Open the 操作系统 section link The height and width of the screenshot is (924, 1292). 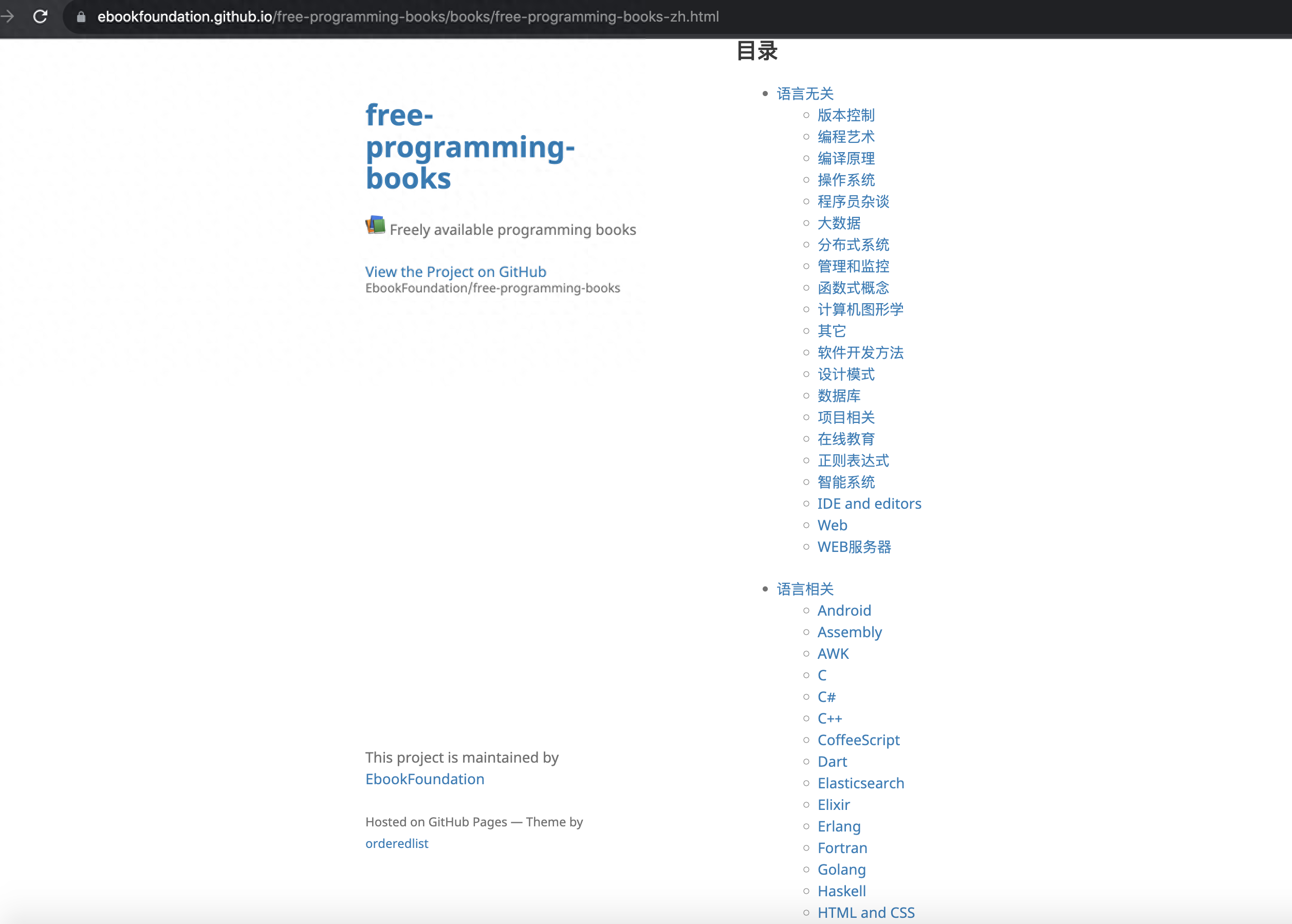(x=846, y=180)
